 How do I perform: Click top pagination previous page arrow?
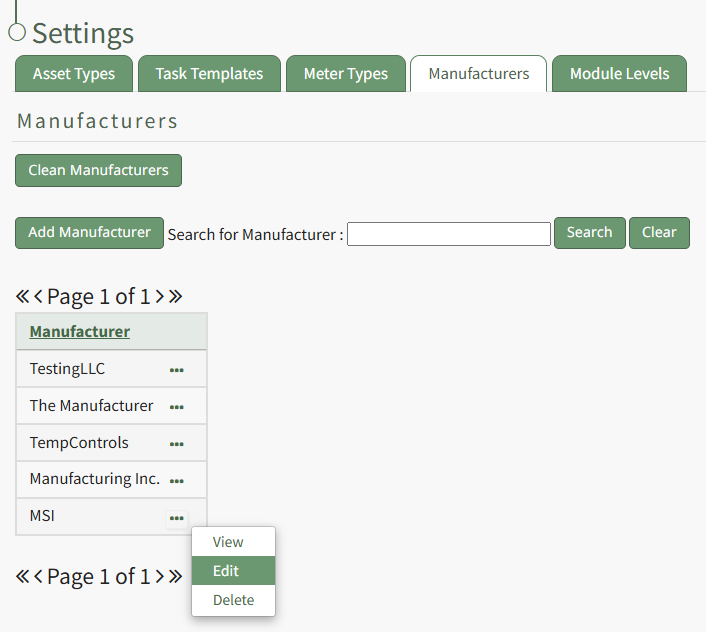coord(39,297)
